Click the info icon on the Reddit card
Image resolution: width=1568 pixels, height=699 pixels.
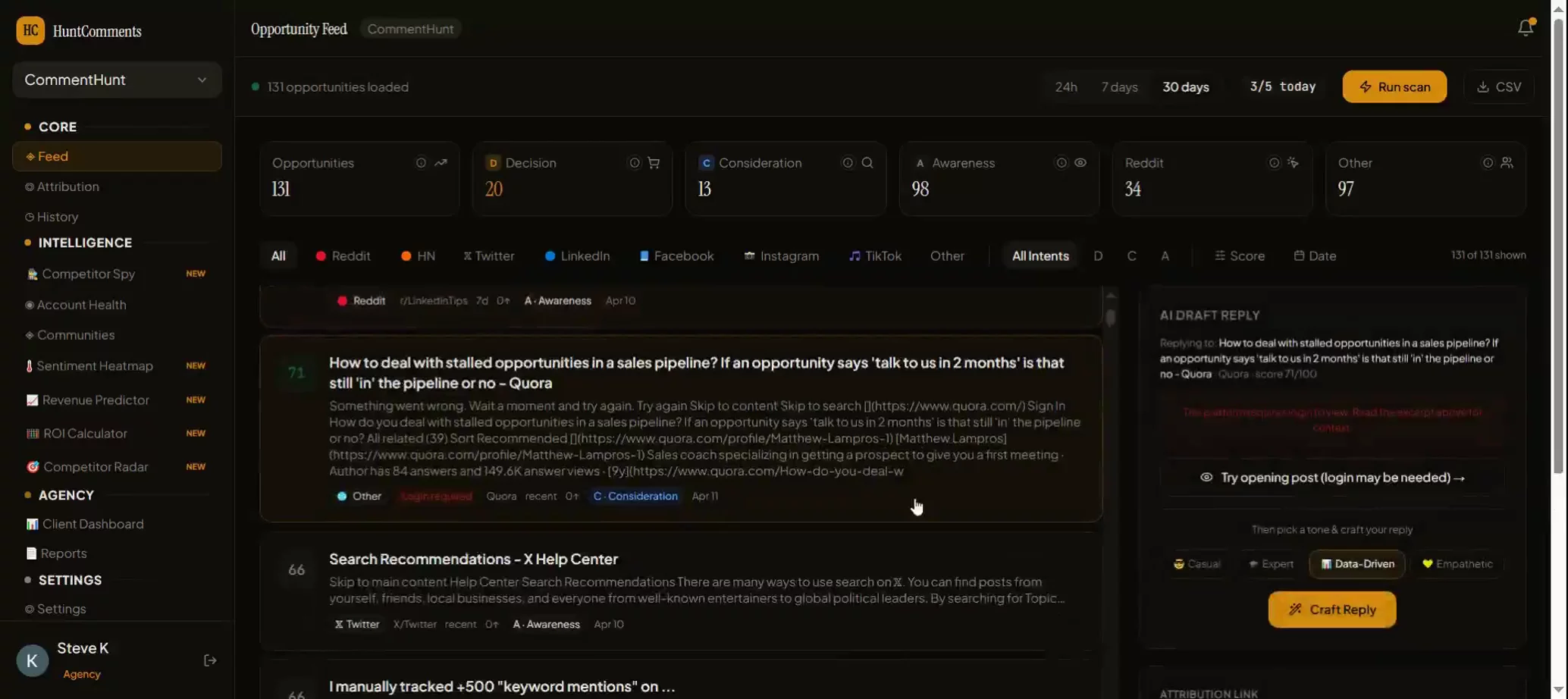pos(1274,163)
